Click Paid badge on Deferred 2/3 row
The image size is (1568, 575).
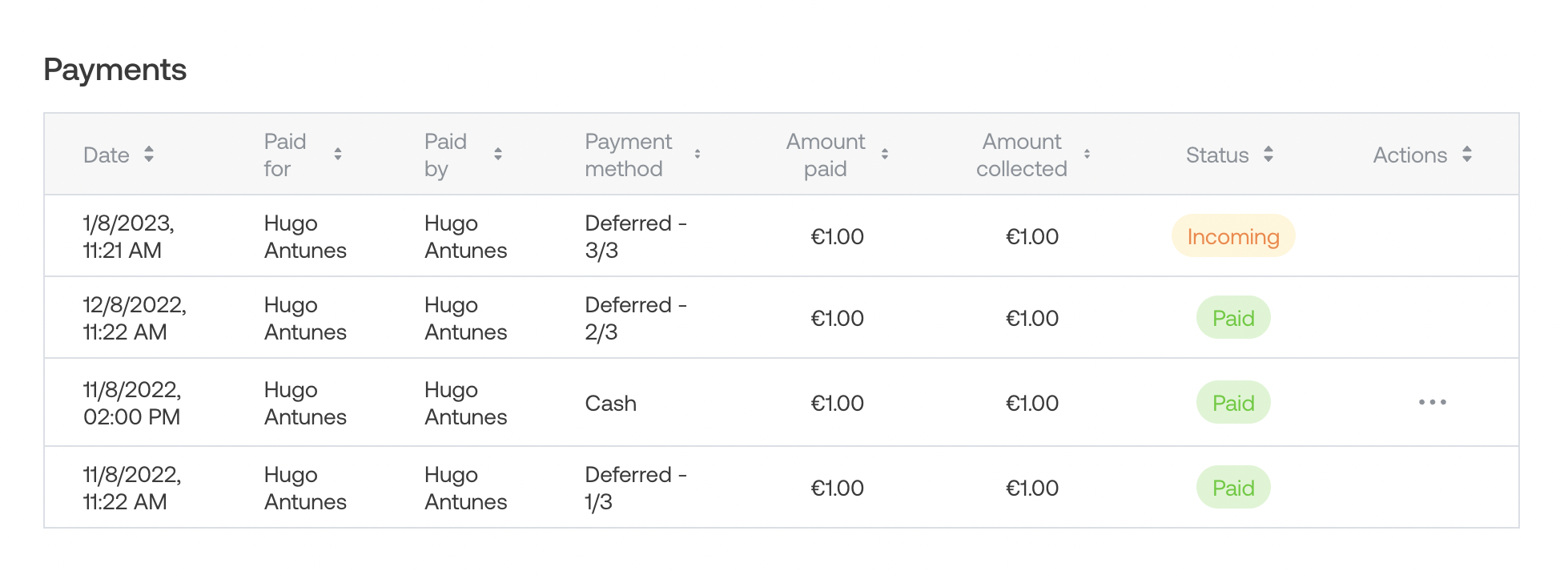click(1232, 318)
